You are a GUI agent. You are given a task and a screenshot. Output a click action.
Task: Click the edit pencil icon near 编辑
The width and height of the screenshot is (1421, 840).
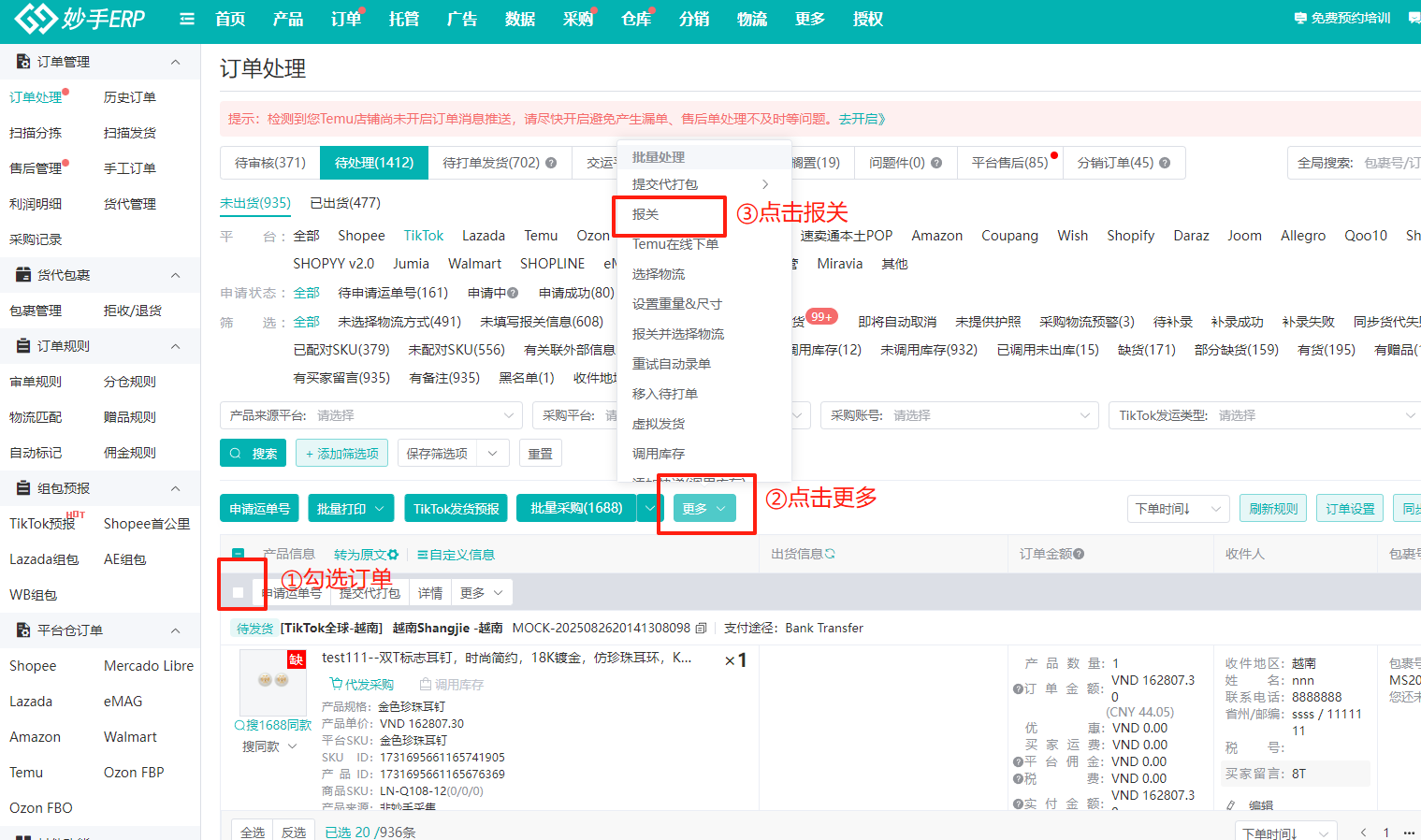(1231, 805)
